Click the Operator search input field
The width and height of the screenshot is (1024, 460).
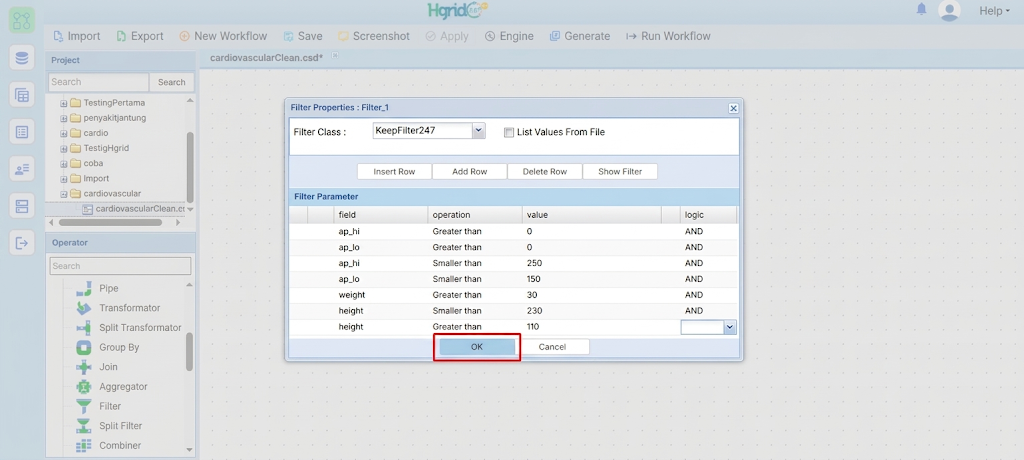[x=120, y=266]
